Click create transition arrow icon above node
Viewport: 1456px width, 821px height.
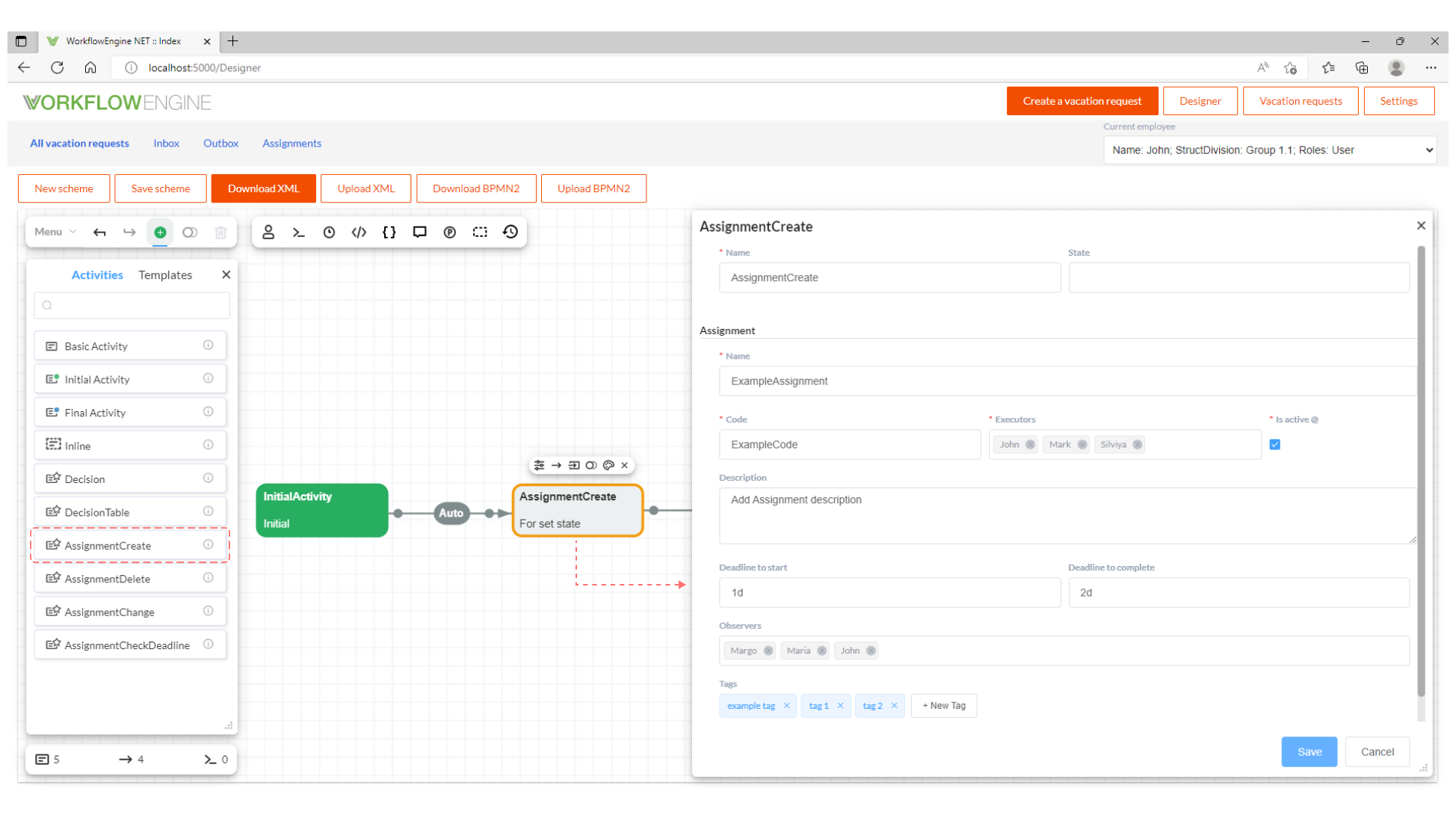click(x=556, y=465)
